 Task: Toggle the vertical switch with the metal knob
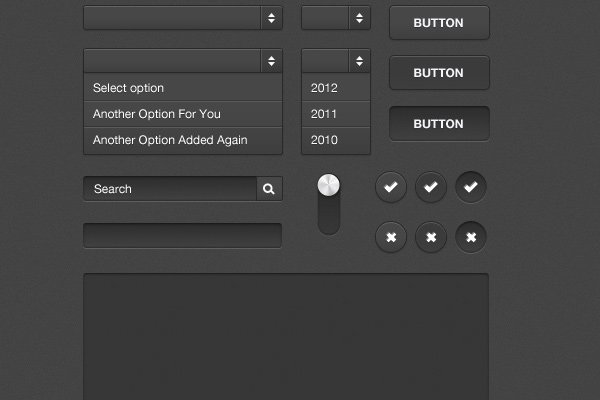tap(329, 204)
